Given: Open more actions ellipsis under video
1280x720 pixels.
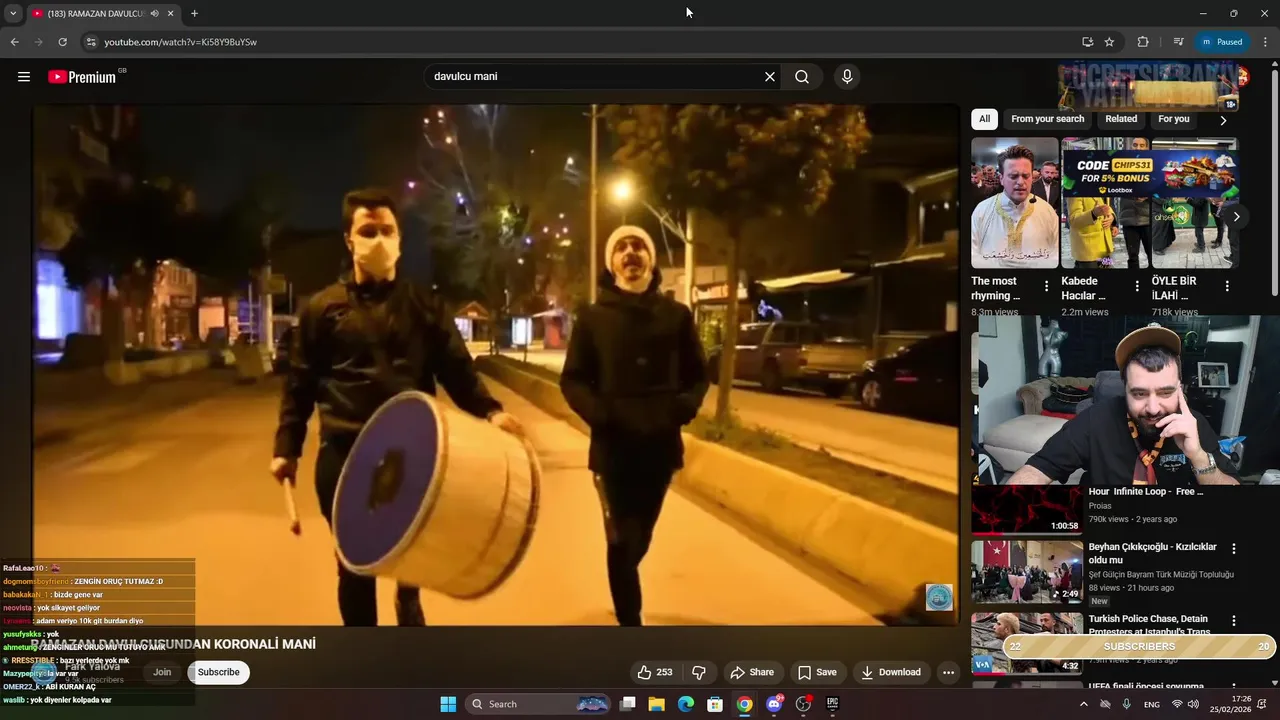Looking at the screenshot, I should pos(948,672).
